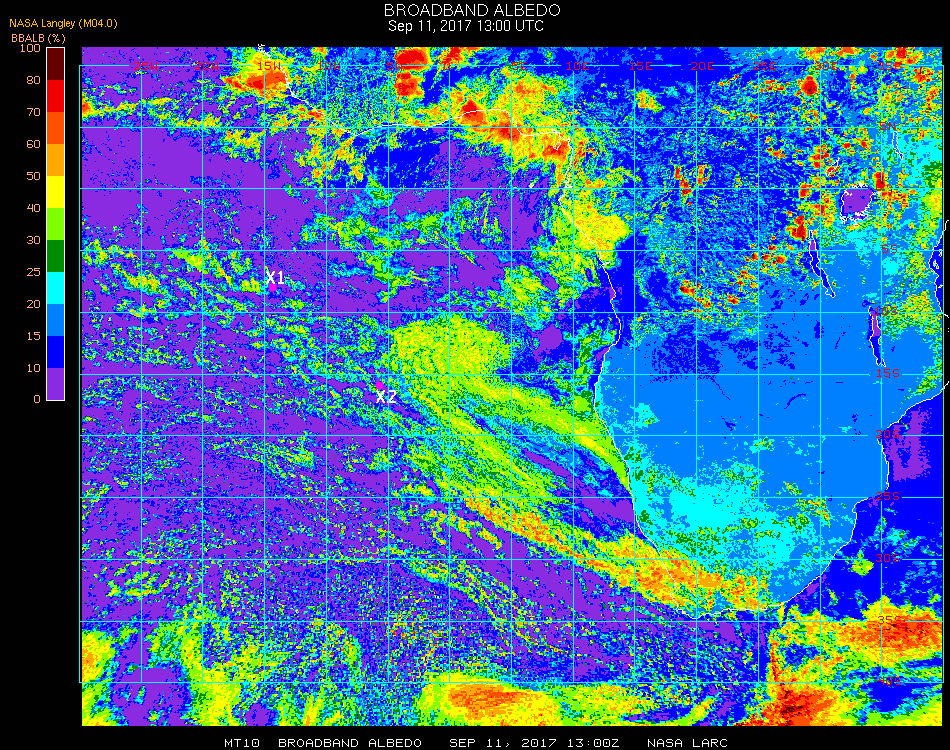
Task: Click the '50' colorbar tick label
Action: [33, 176]
